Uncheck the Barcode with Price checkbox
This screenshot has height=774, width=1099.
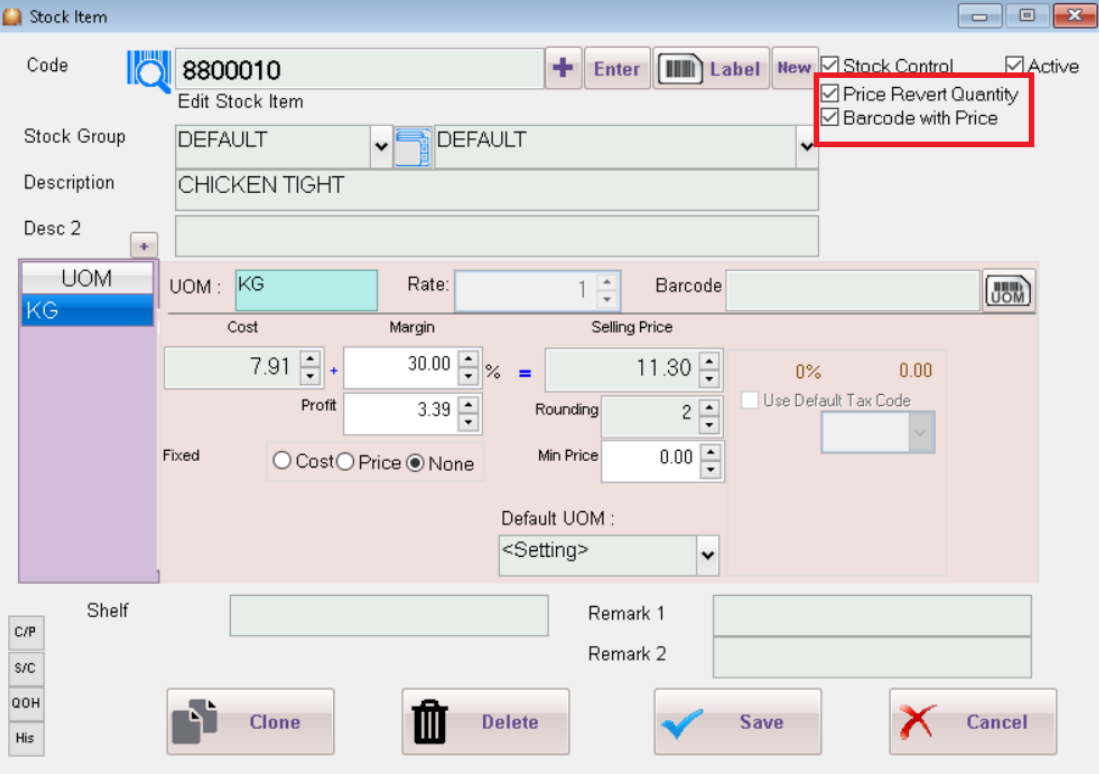[830, 118]
